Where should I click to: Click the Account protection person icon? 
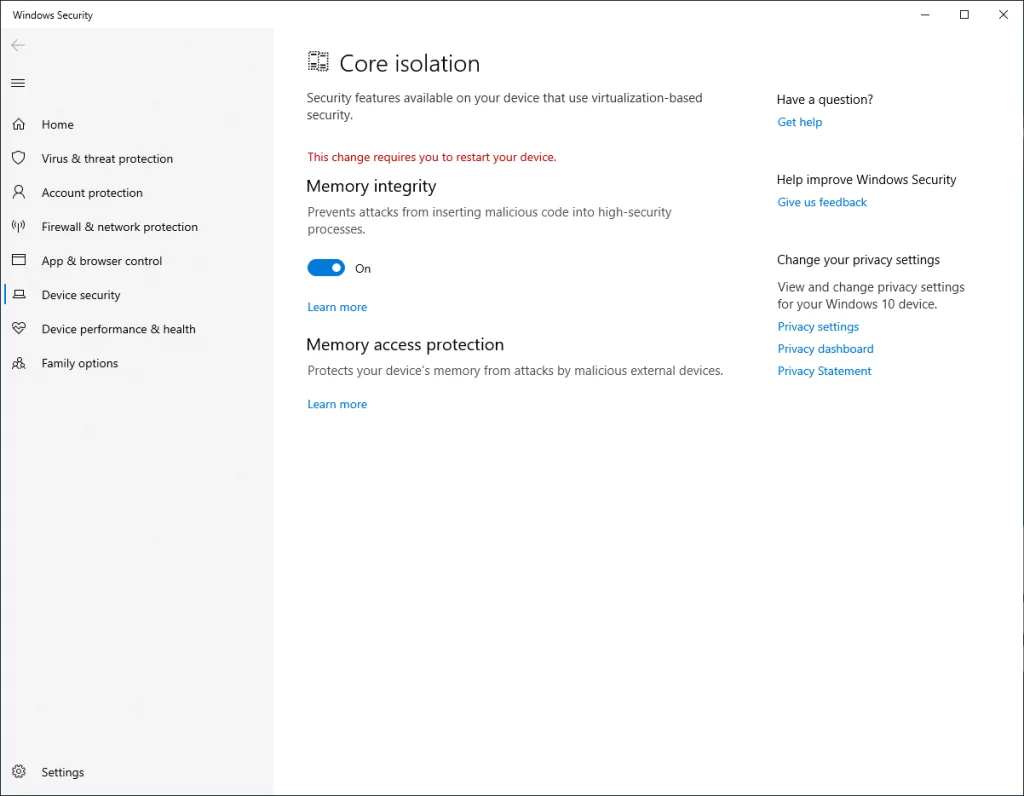[19, 192]
